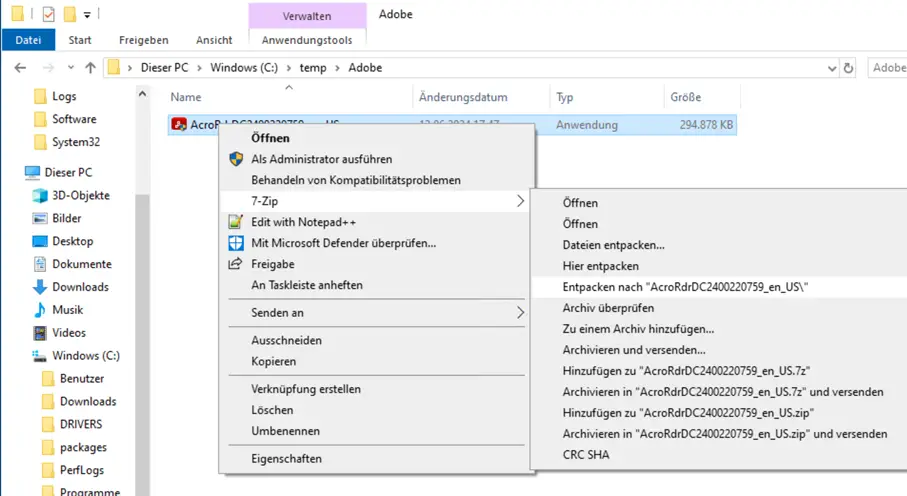This screenshot has width=907, height=496.
Task: Click the Freigabe share icon
Action: click(235, 264)
